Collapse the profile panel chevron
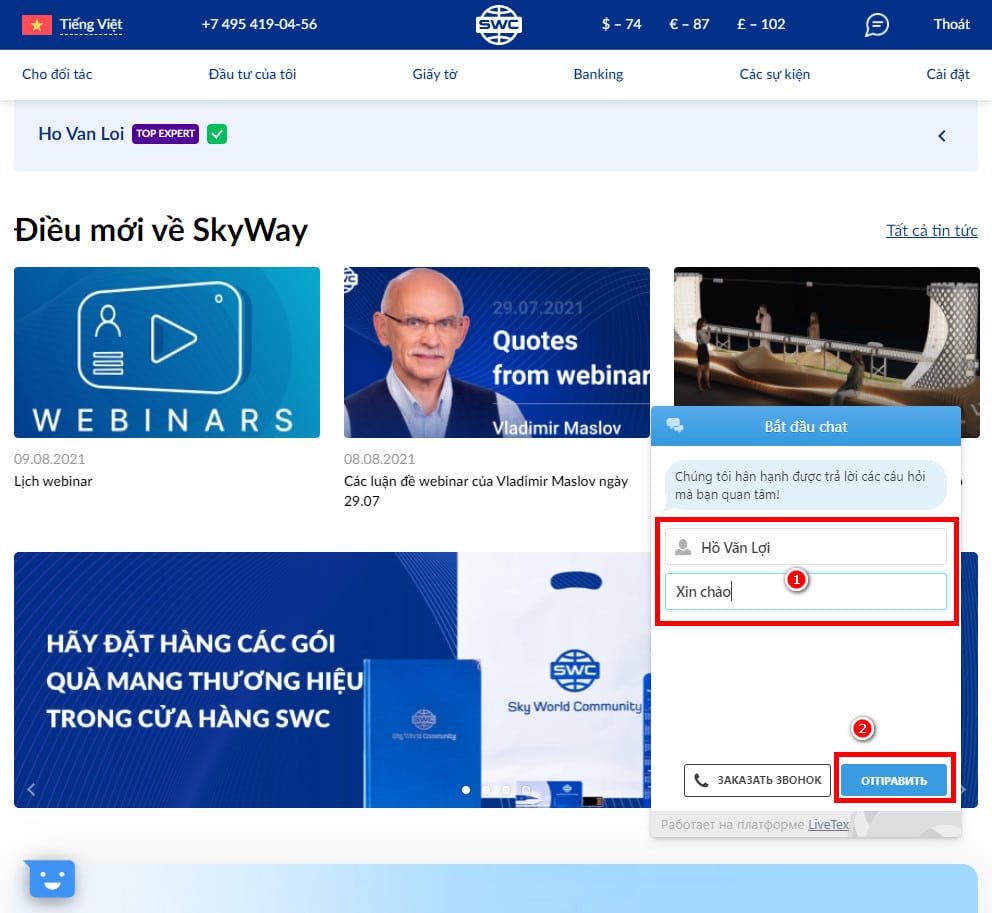Screen dimensions: 992x913 [942, 136]
